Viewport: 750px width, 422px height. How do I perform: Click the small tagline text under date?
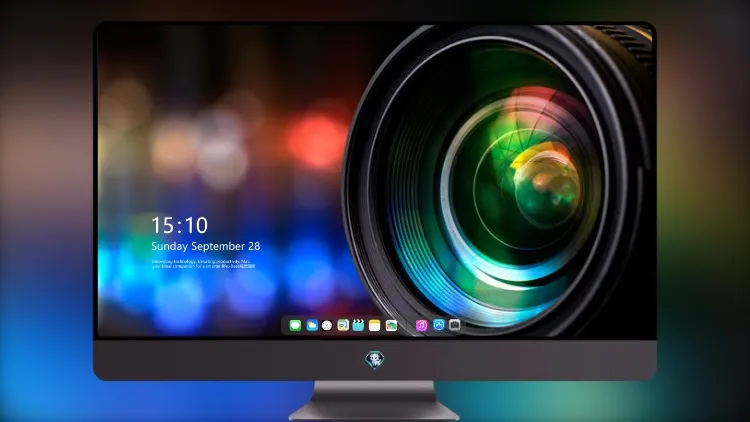click(203, 264)
